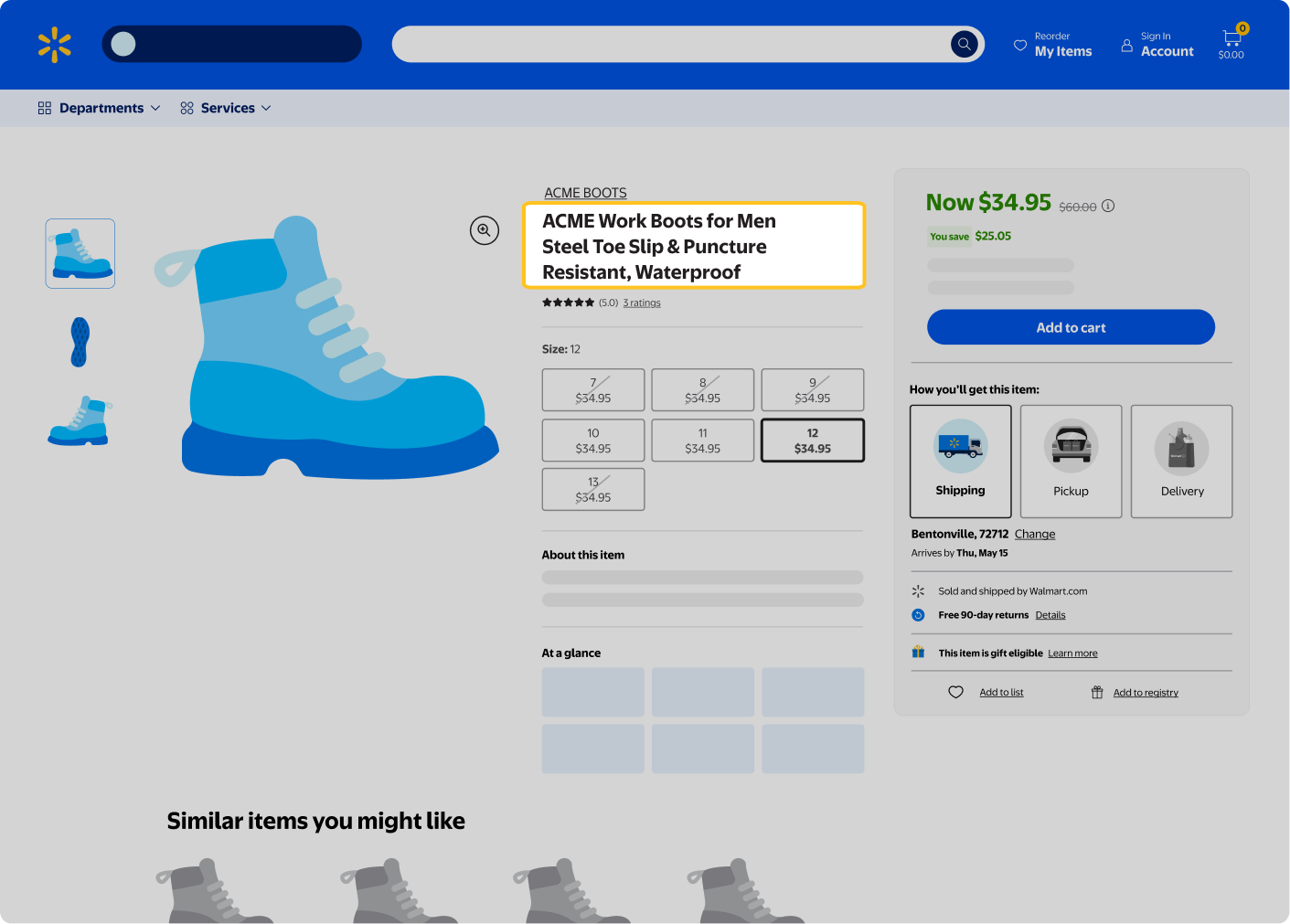Select size 8 option

tap(703, 390)
